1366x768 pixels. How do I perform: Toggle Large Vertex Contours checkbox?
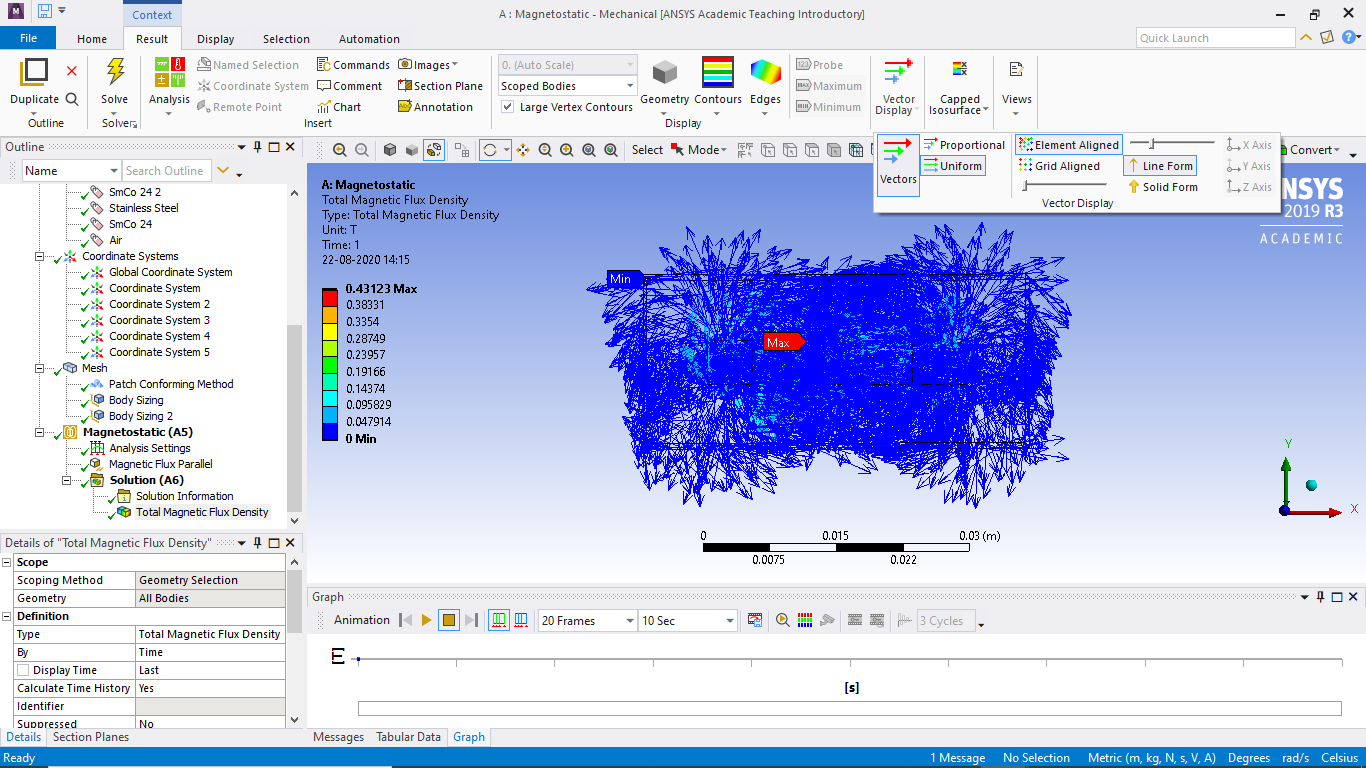(508, 107)
